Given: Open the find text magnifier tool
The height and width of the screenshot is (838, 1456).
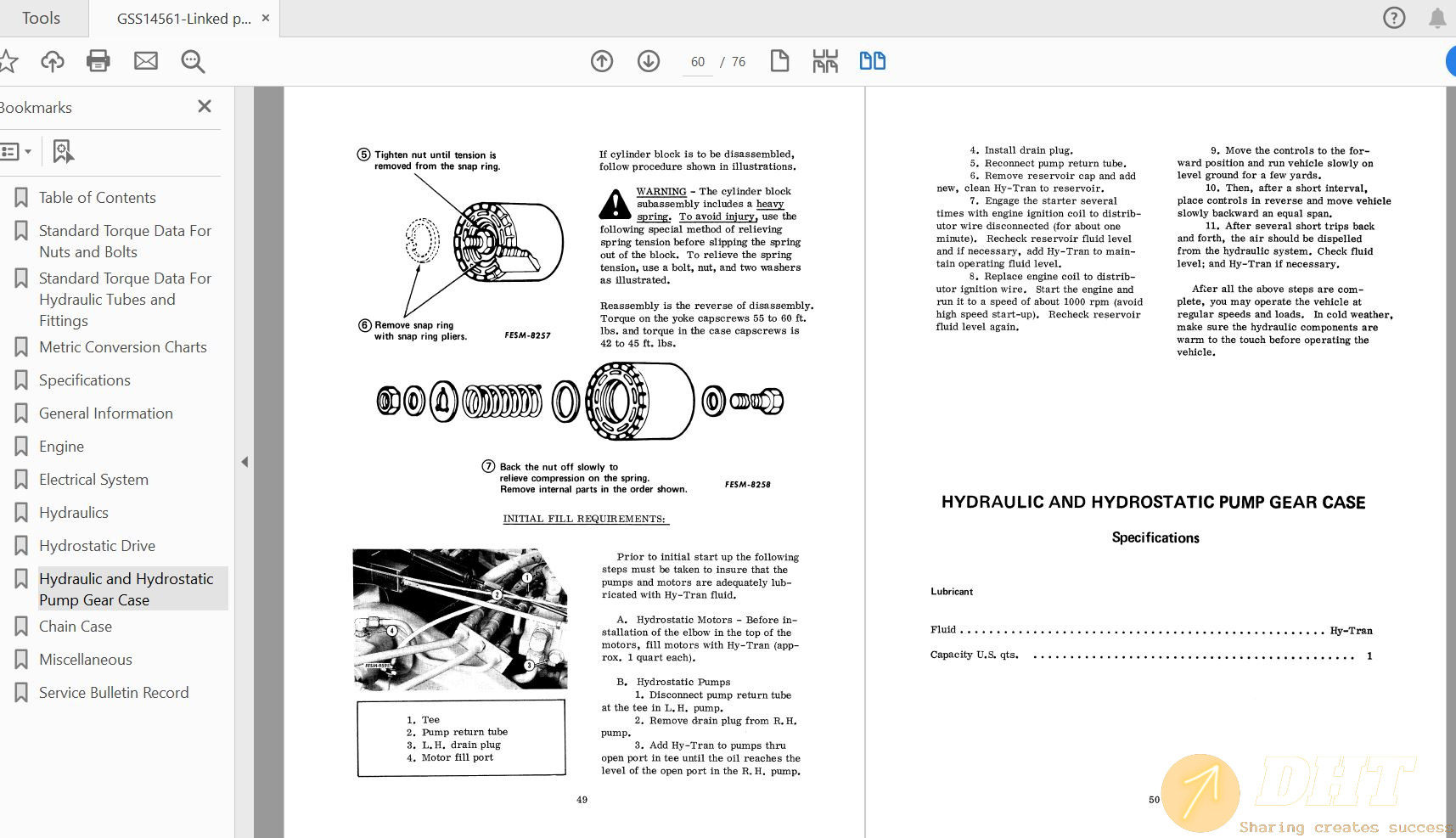Looking at the screenshot, I should pos(193,61).
